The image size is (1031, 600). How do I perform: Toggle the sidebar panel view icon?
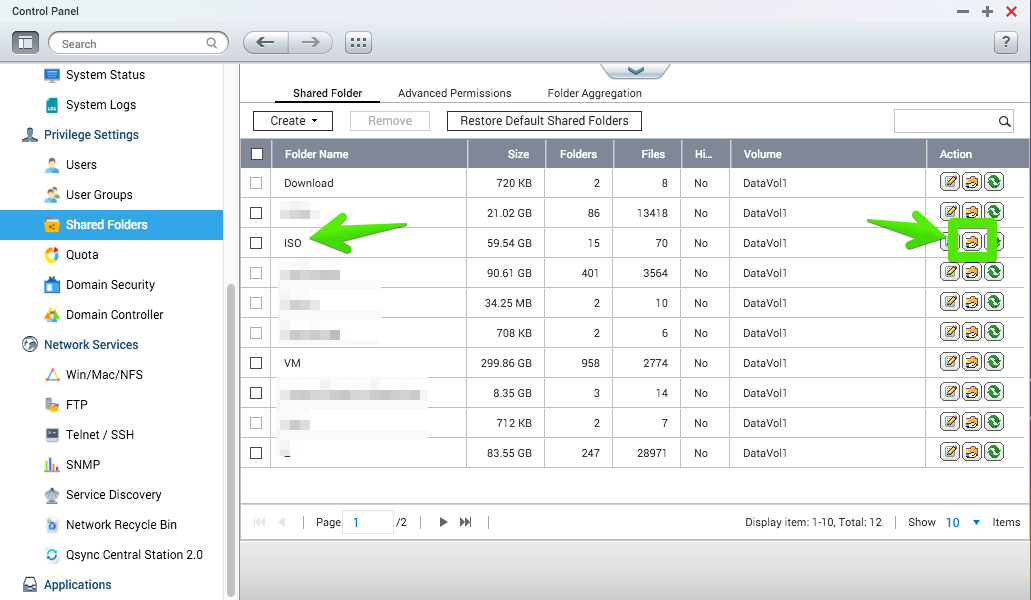pyautogui.click(x=25, y=43)
